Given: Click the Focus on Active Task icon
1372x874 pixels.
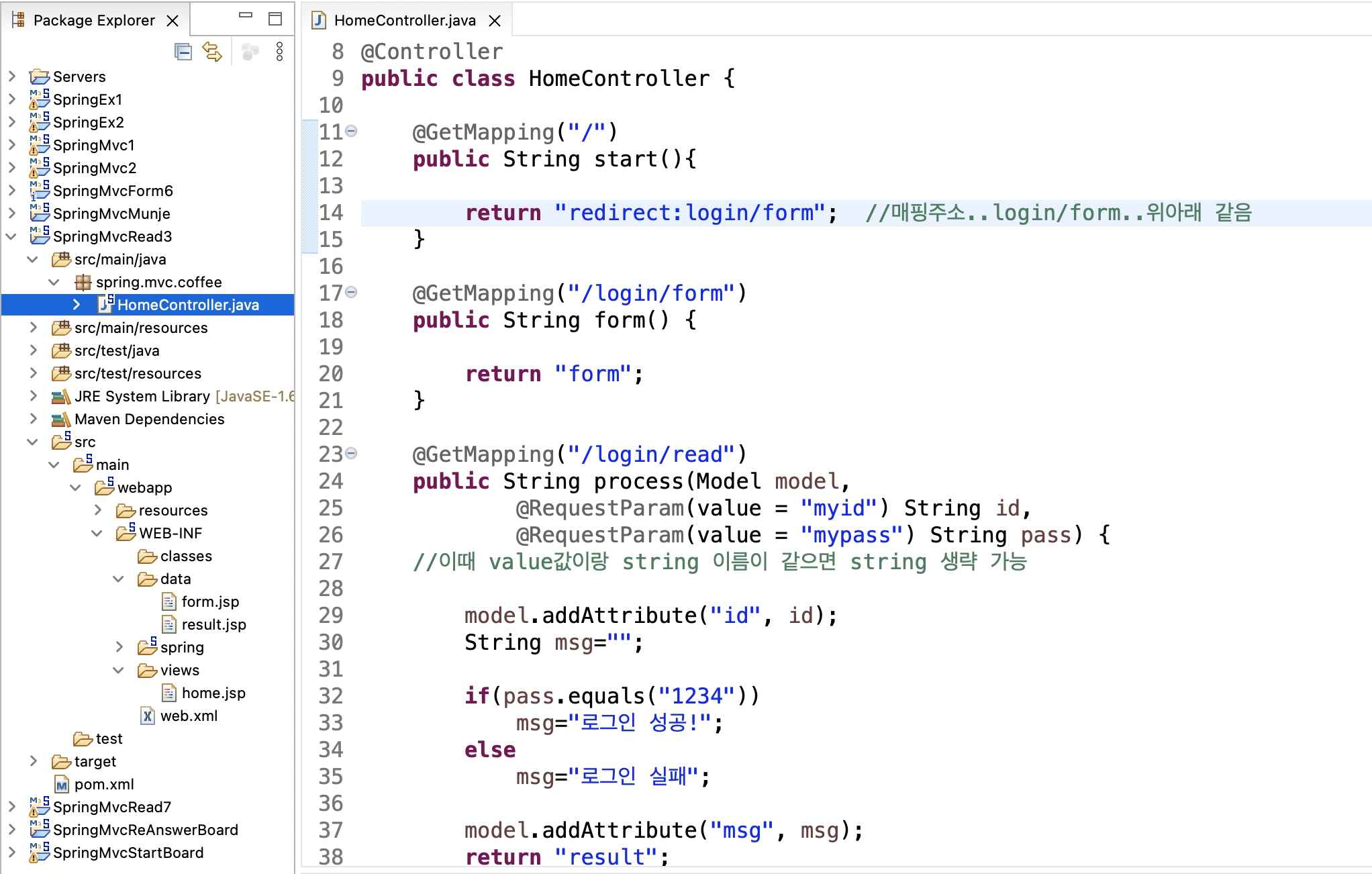Looking at the screenshot, I should (250, 52).
